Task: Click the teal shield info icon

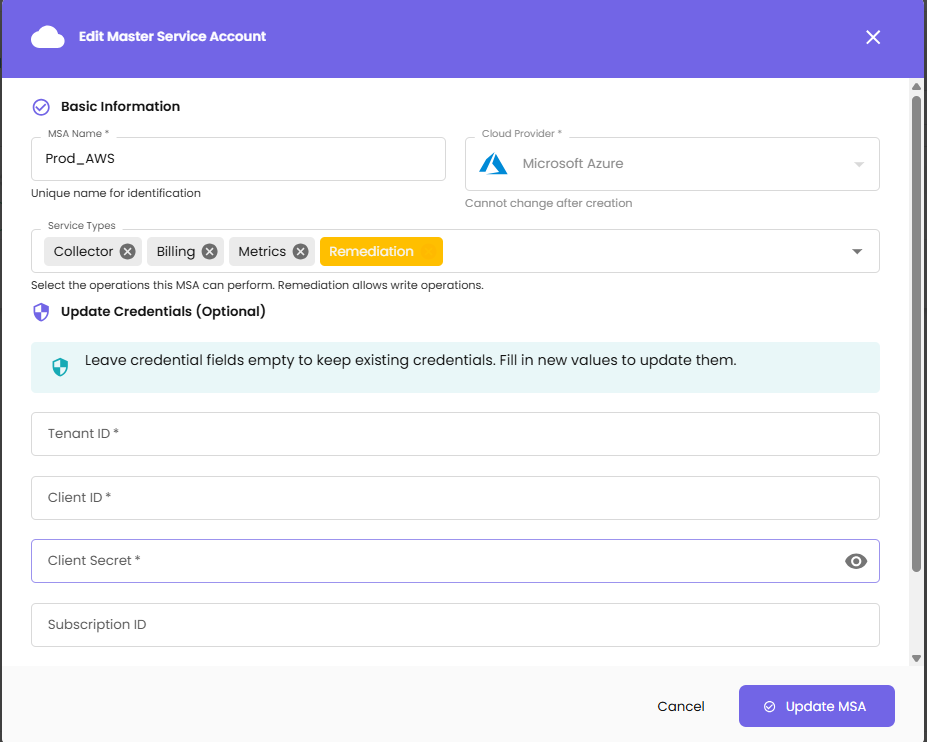Action: tap(60, 367)
